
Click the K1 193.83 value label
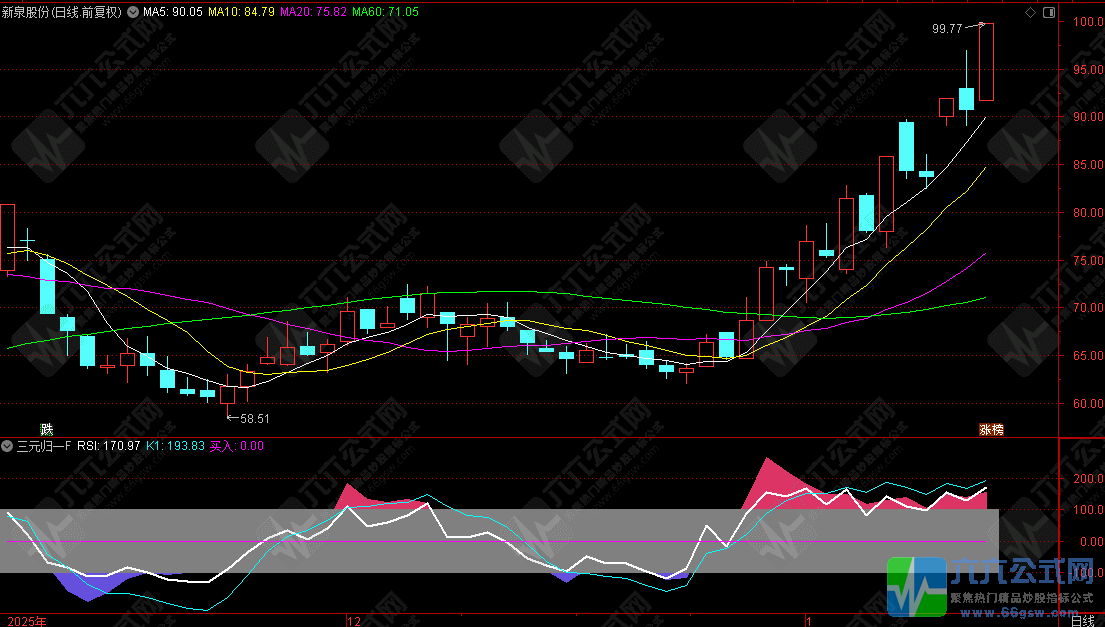coord(175,446)
